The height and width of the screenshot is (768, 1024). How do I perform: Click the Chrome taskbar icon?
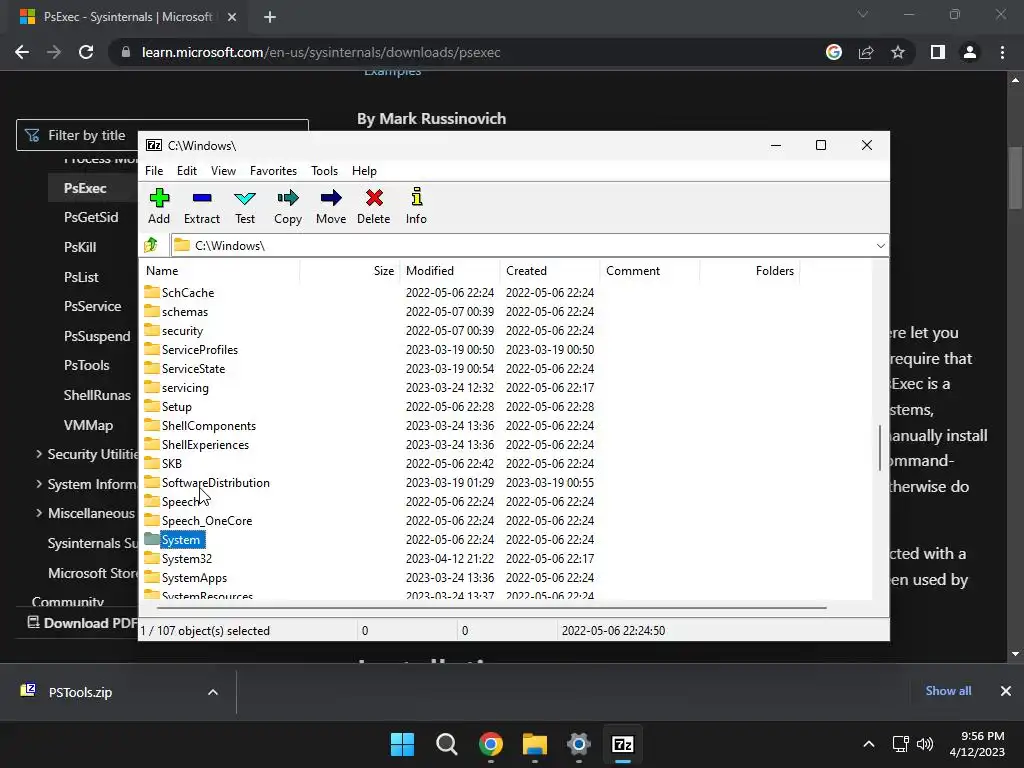pyautogui.click(x=490, y=744)
